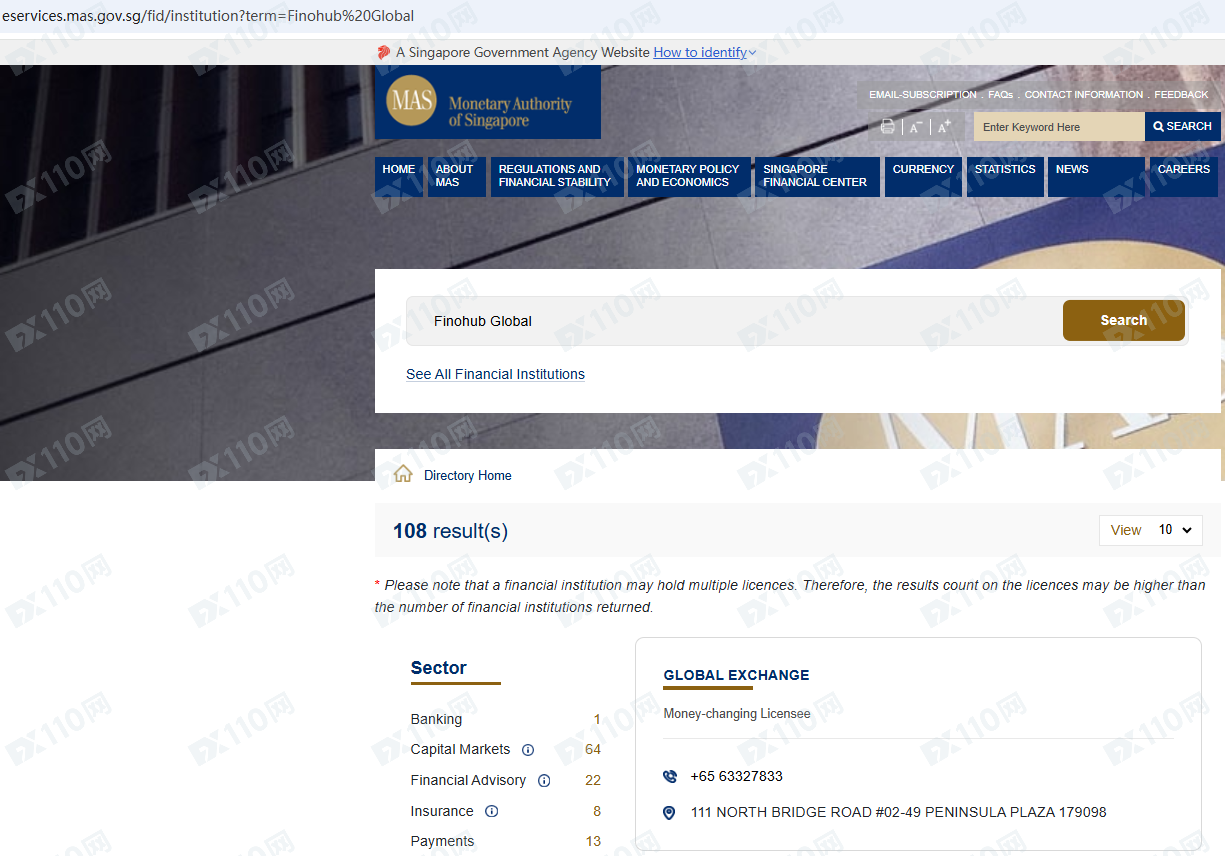Viewport: 1225px width, 856px height.
Task: Open the GLOBAL EXCHANGE institution link
Action: point(736,675)
